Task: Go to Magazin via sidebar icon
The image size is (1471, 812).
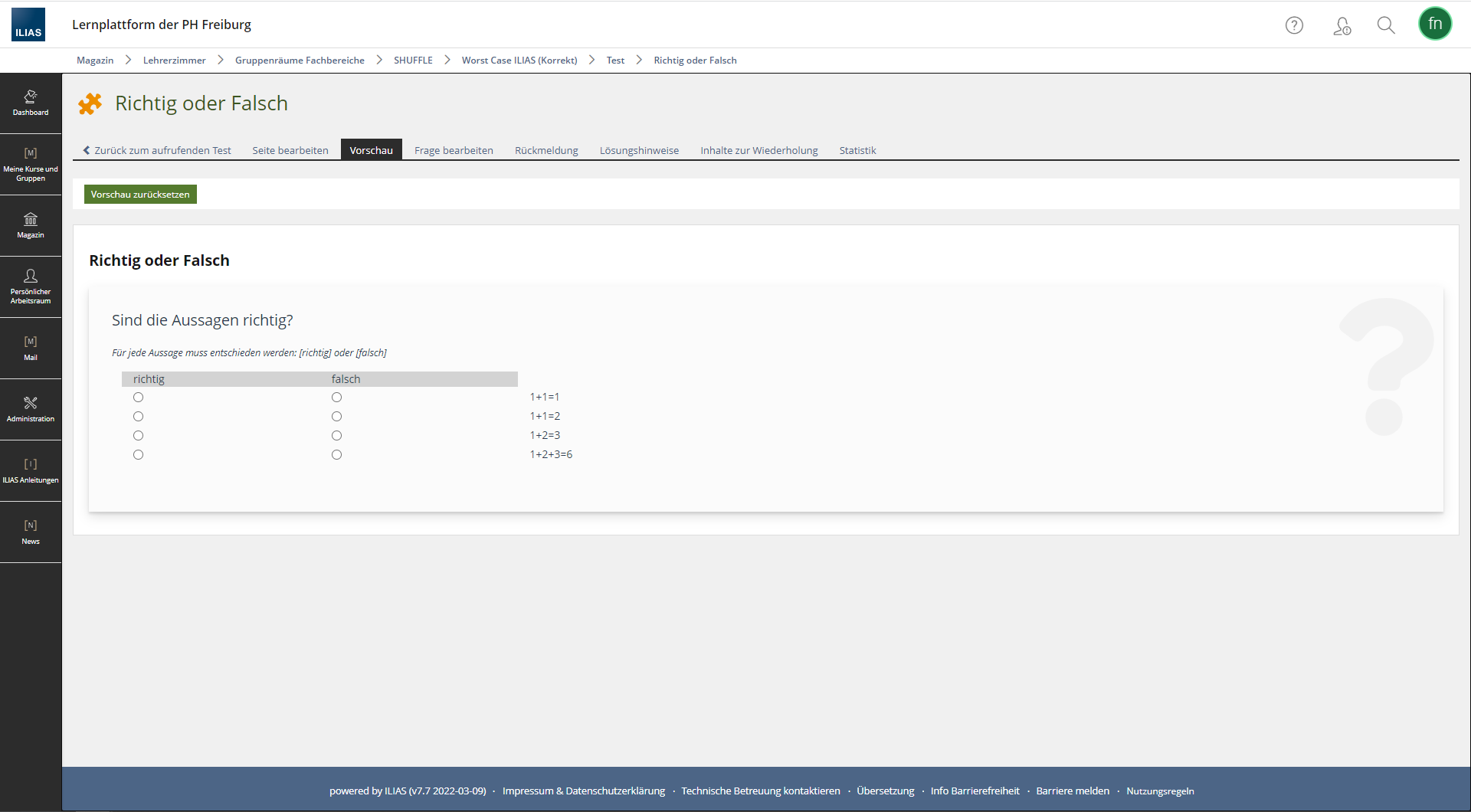Action: [31, 225]
